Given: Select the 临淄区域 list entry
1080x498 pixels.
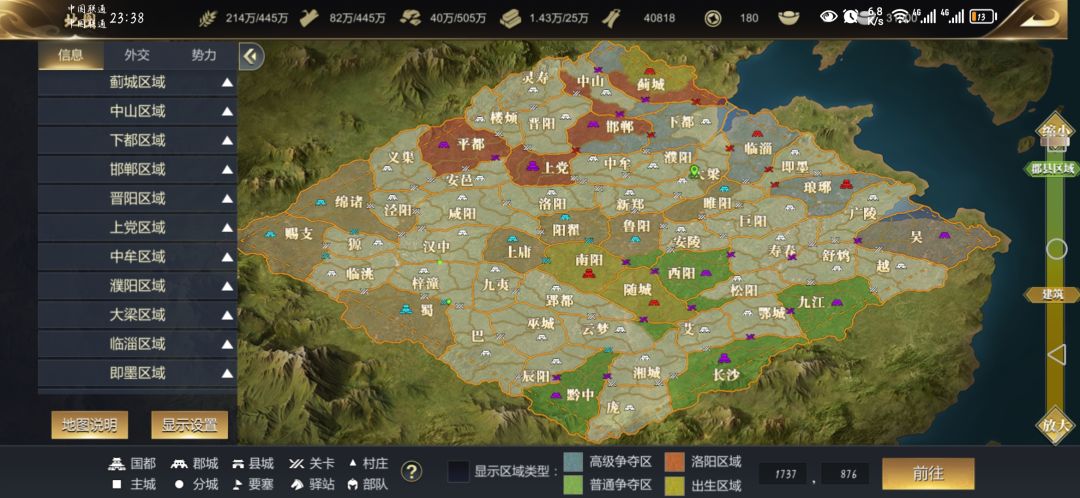Looking at the screenshot, I should coord(137,344).
